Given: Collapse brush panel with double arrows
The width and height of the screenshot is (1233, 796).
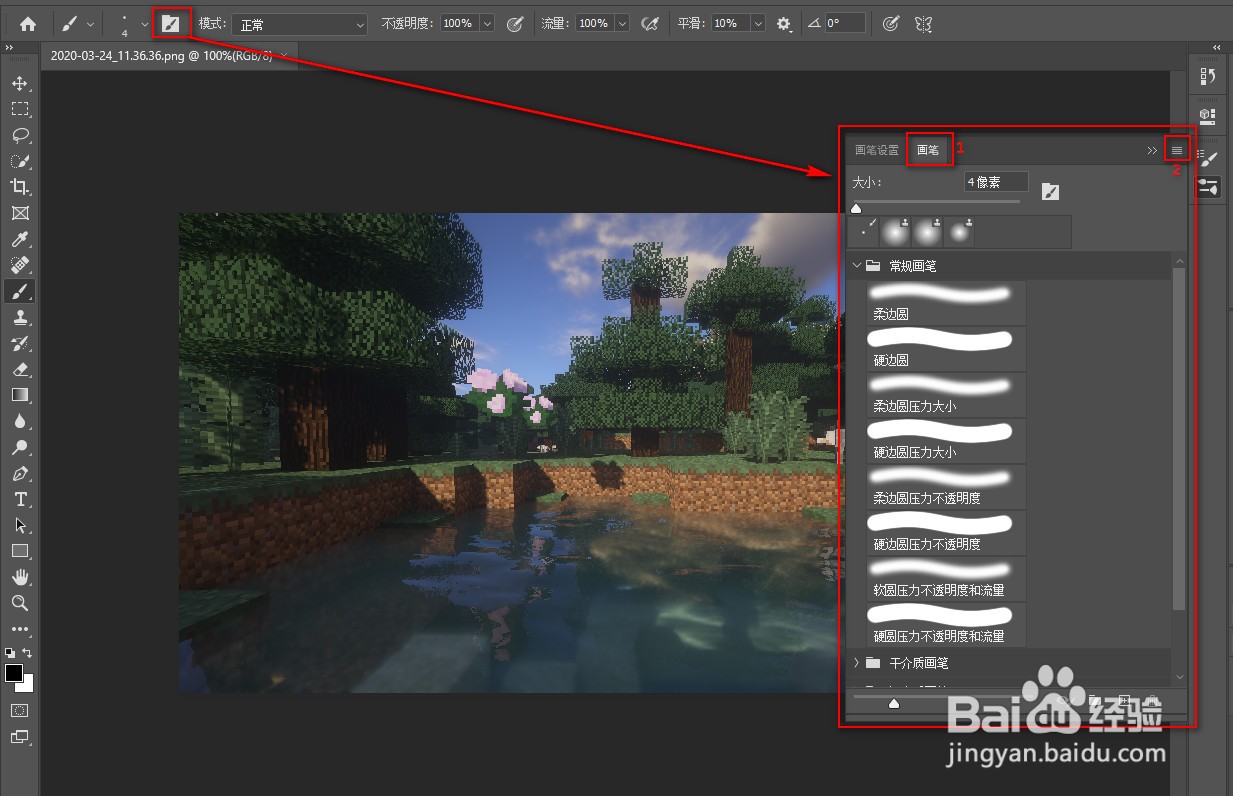Looking at the screenshot, I should click(1152, 150).
